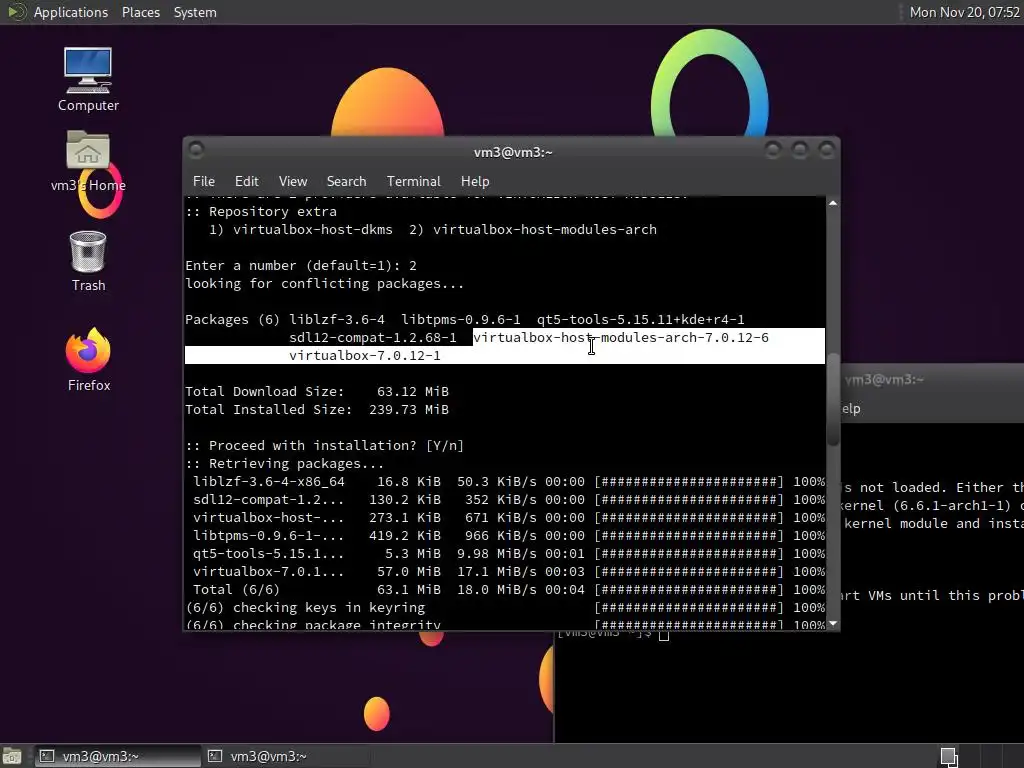Open the Trash desktop icon
The image size is (1024, 768).
point(88,261)
